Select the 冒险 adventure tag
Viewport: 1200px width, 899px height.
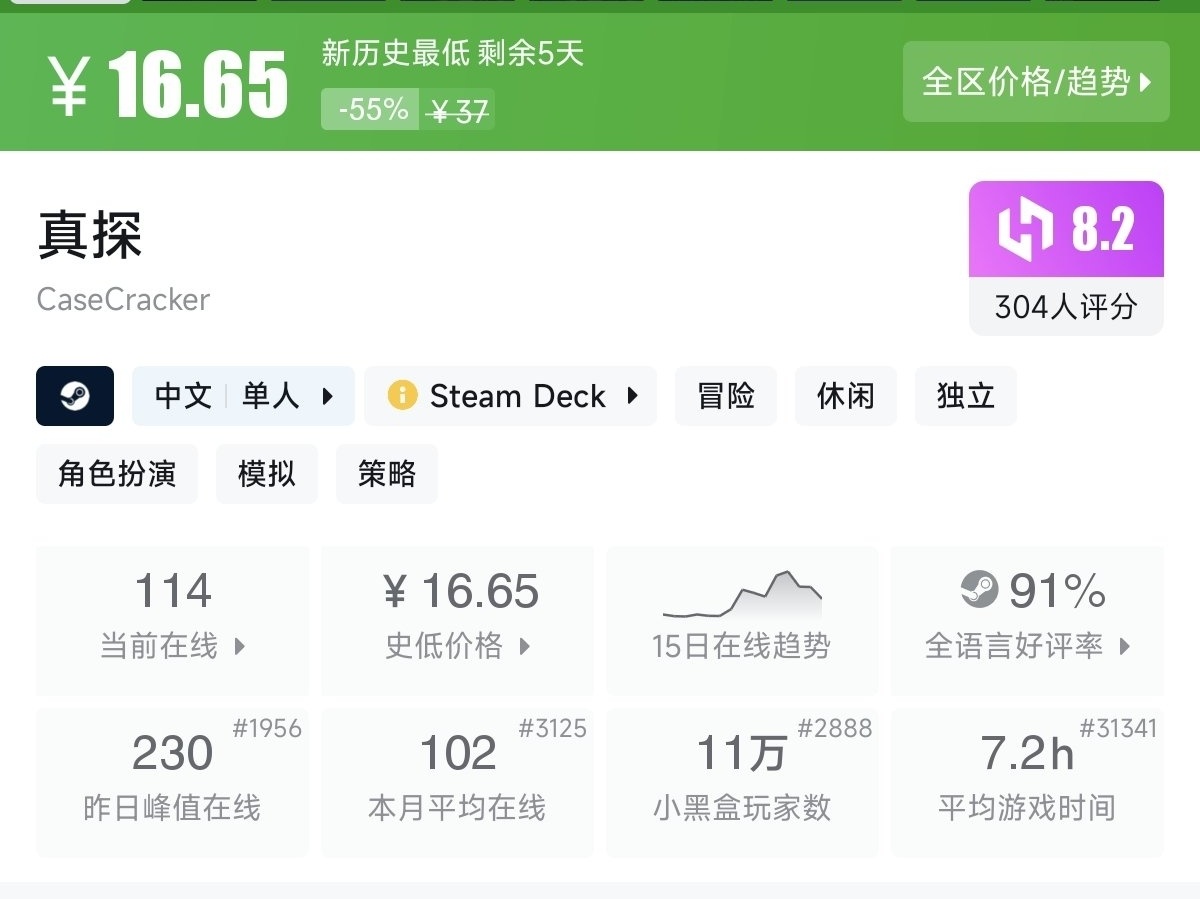(726, 396)
